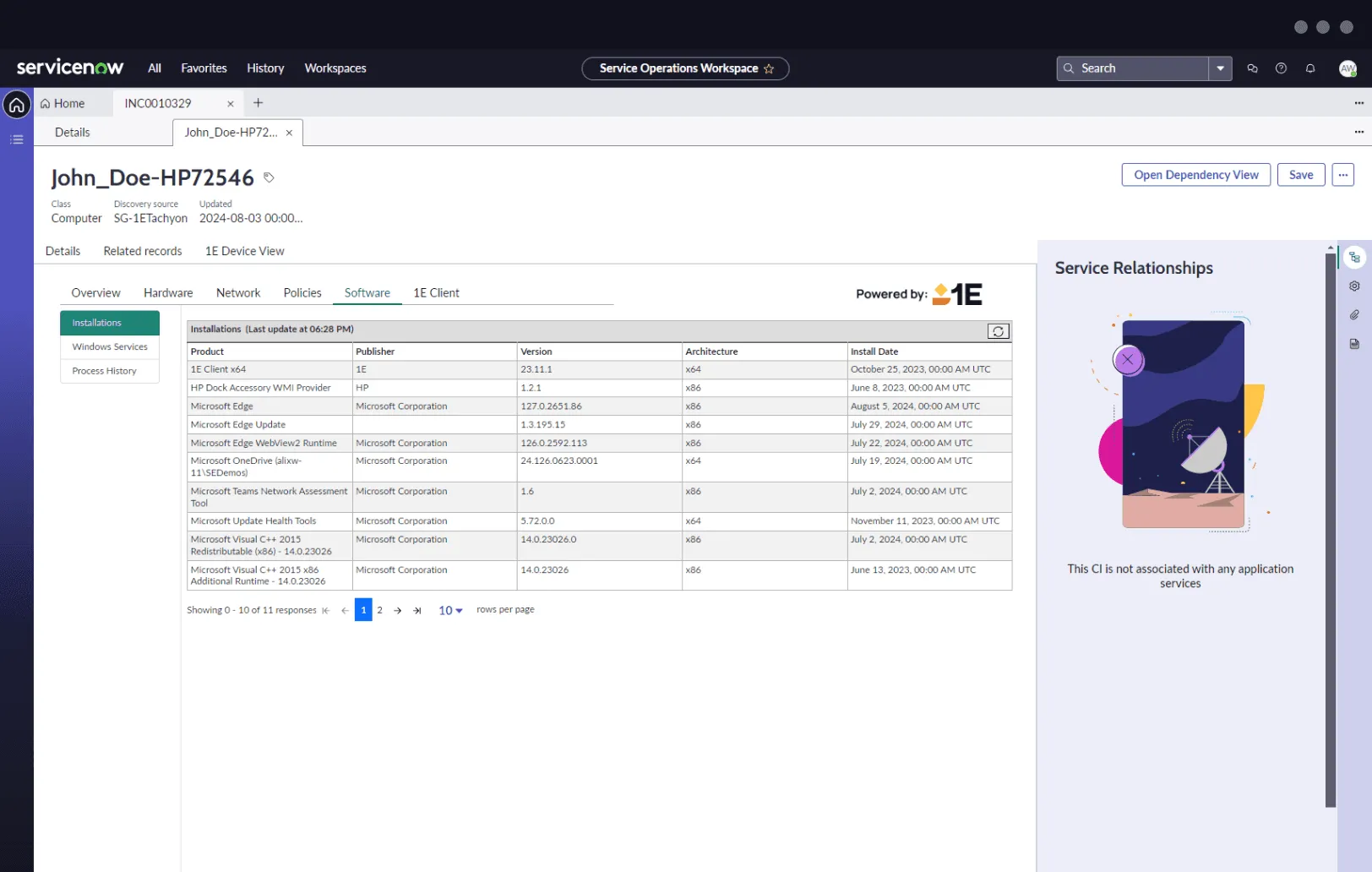Open the more actions menu beside Save
The image size is (1372, 872).
pos(1342,175)
